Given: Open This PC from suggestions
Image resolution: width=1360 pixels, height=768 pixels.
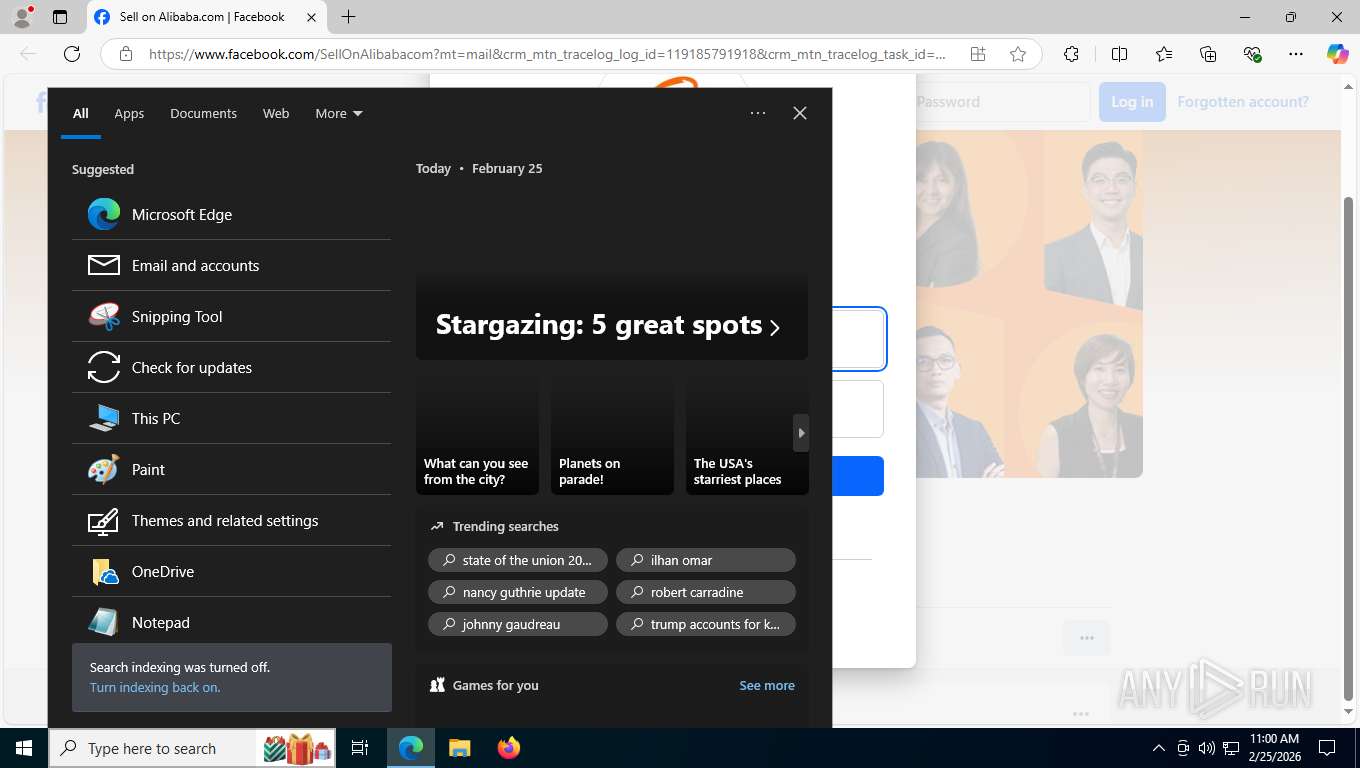Looking at the screenshot, I should click(x=231, y=418).
